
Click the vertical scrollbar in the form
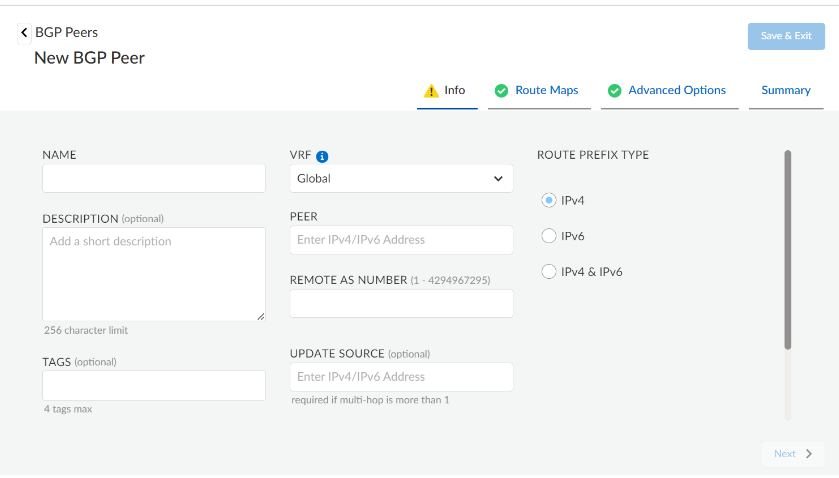pos(788,250)
